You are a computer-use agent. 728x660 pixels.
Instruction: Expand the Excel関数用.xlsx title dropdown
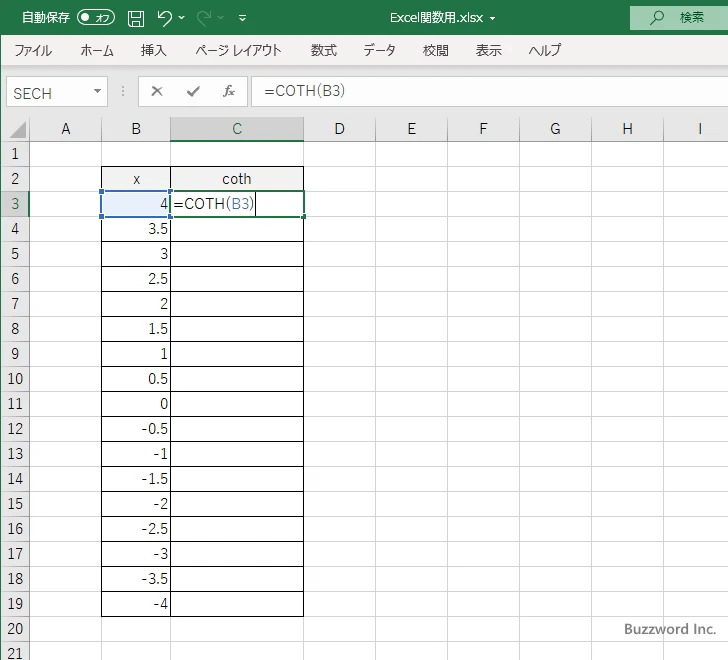click(x=492, y=19)
